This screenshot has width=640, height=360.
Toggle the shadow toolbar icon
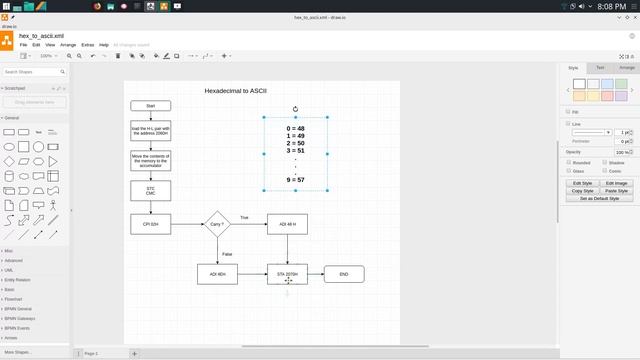177,56
